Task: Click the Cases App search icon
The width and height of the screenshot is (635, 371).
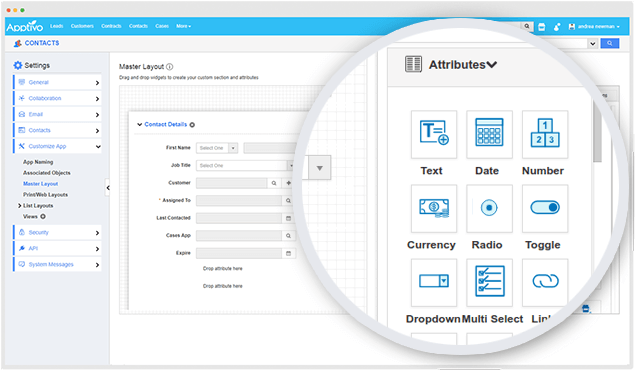Action: 288,236
